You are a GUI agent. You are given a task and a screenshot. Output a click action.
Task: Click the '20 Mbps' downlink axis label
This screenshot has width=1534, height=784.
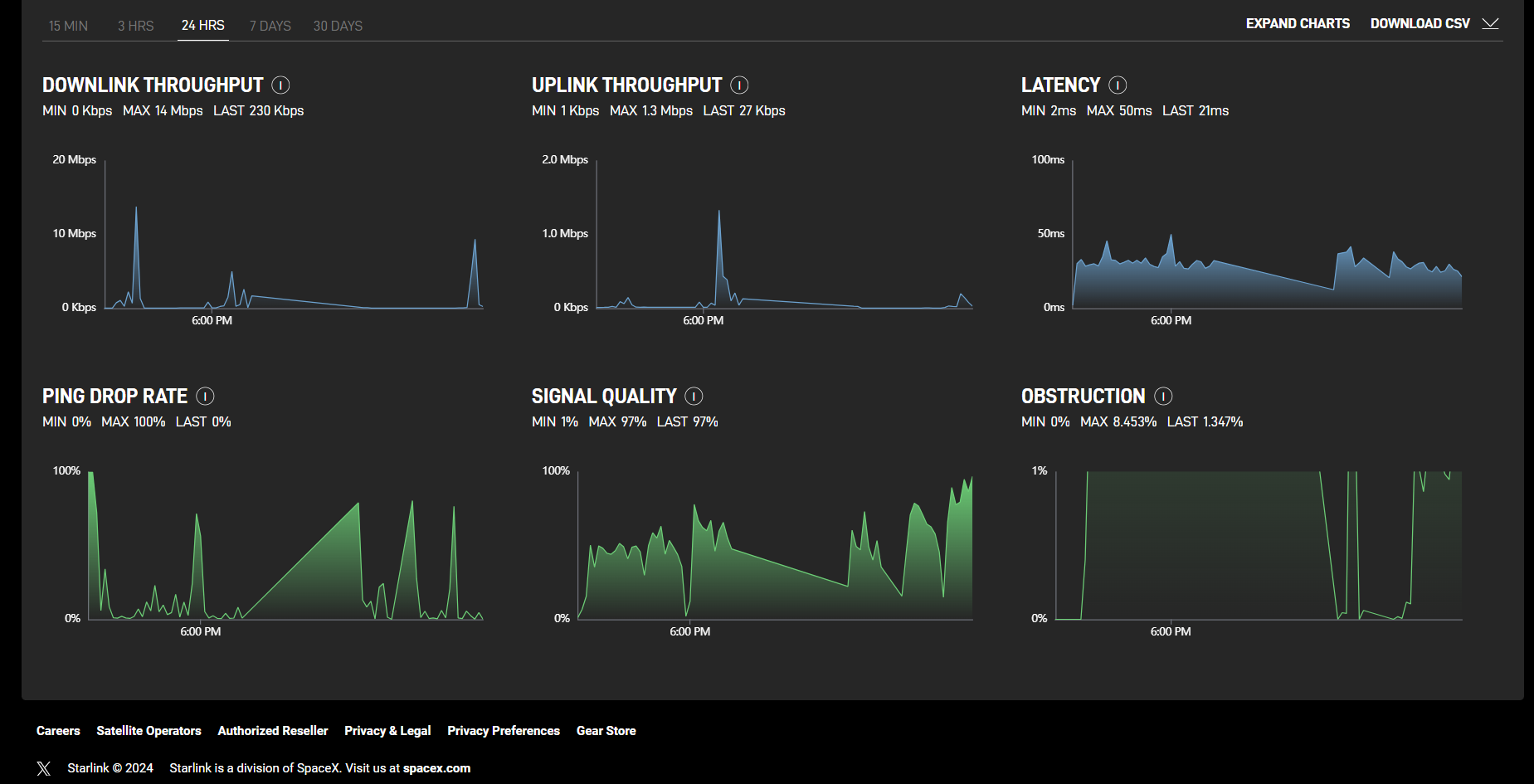[75, 159]
